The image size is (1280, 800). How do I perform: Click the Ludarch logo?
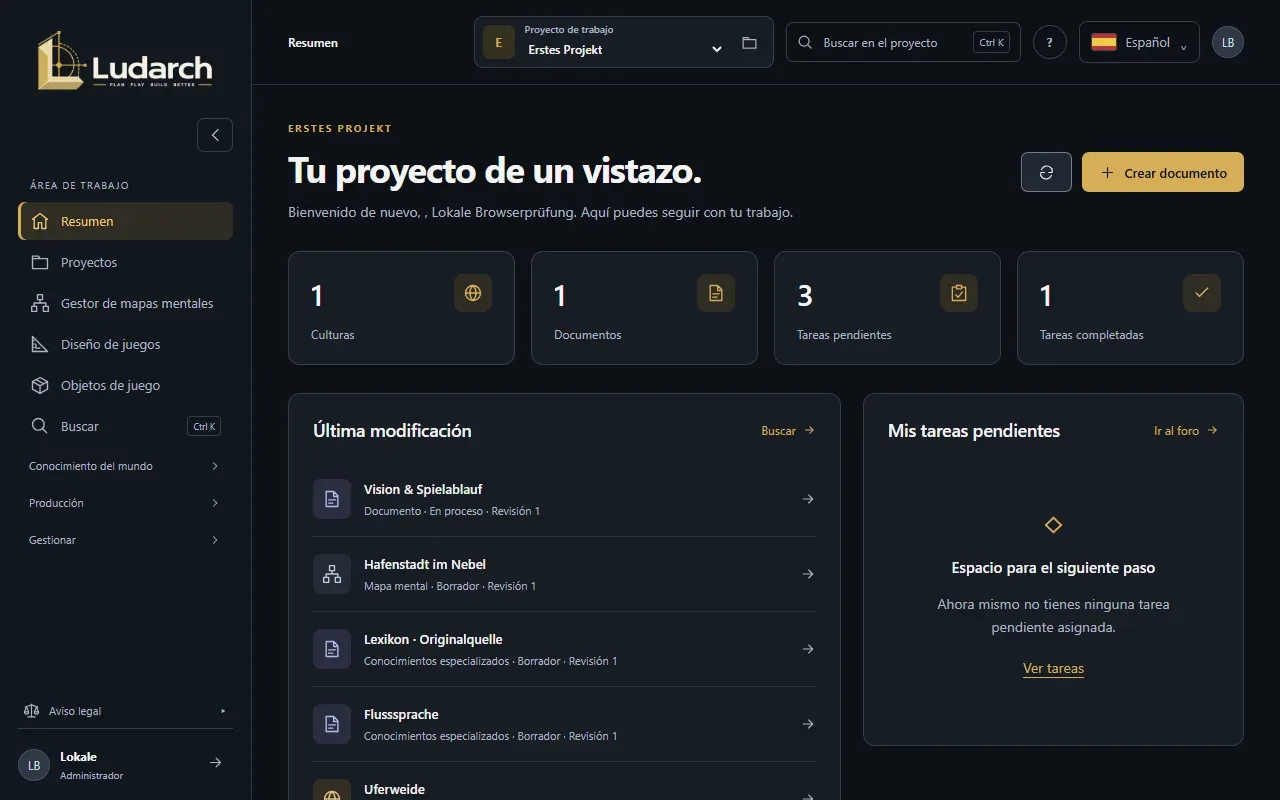click(125, 60)
